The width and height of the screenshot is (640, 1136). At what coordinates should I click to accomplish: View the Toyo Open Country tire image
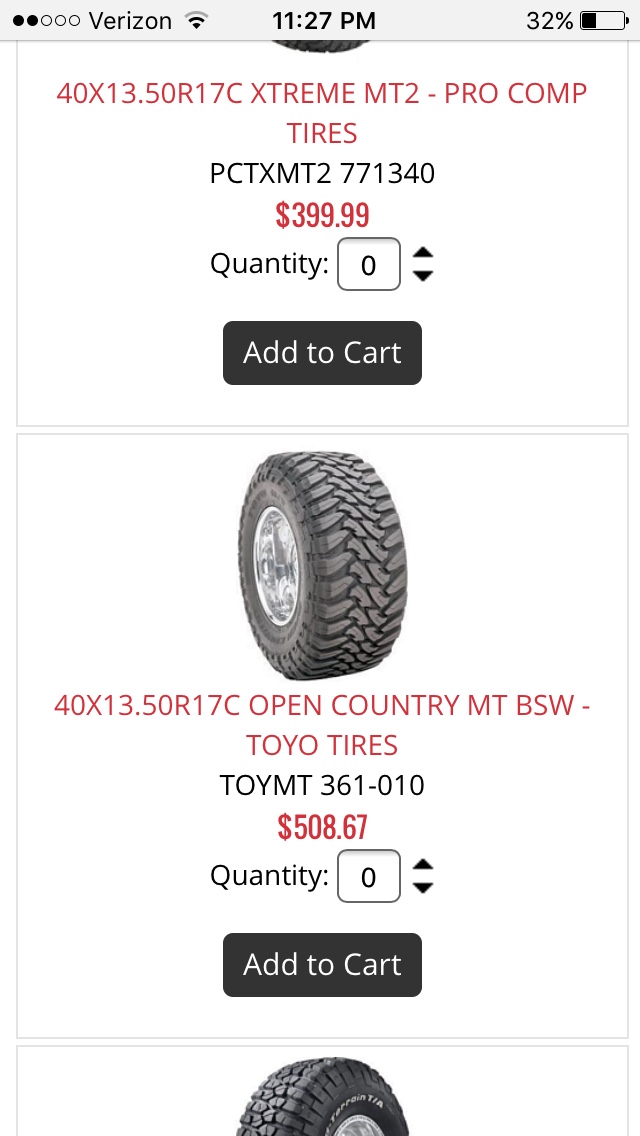[x=322, y=565]
